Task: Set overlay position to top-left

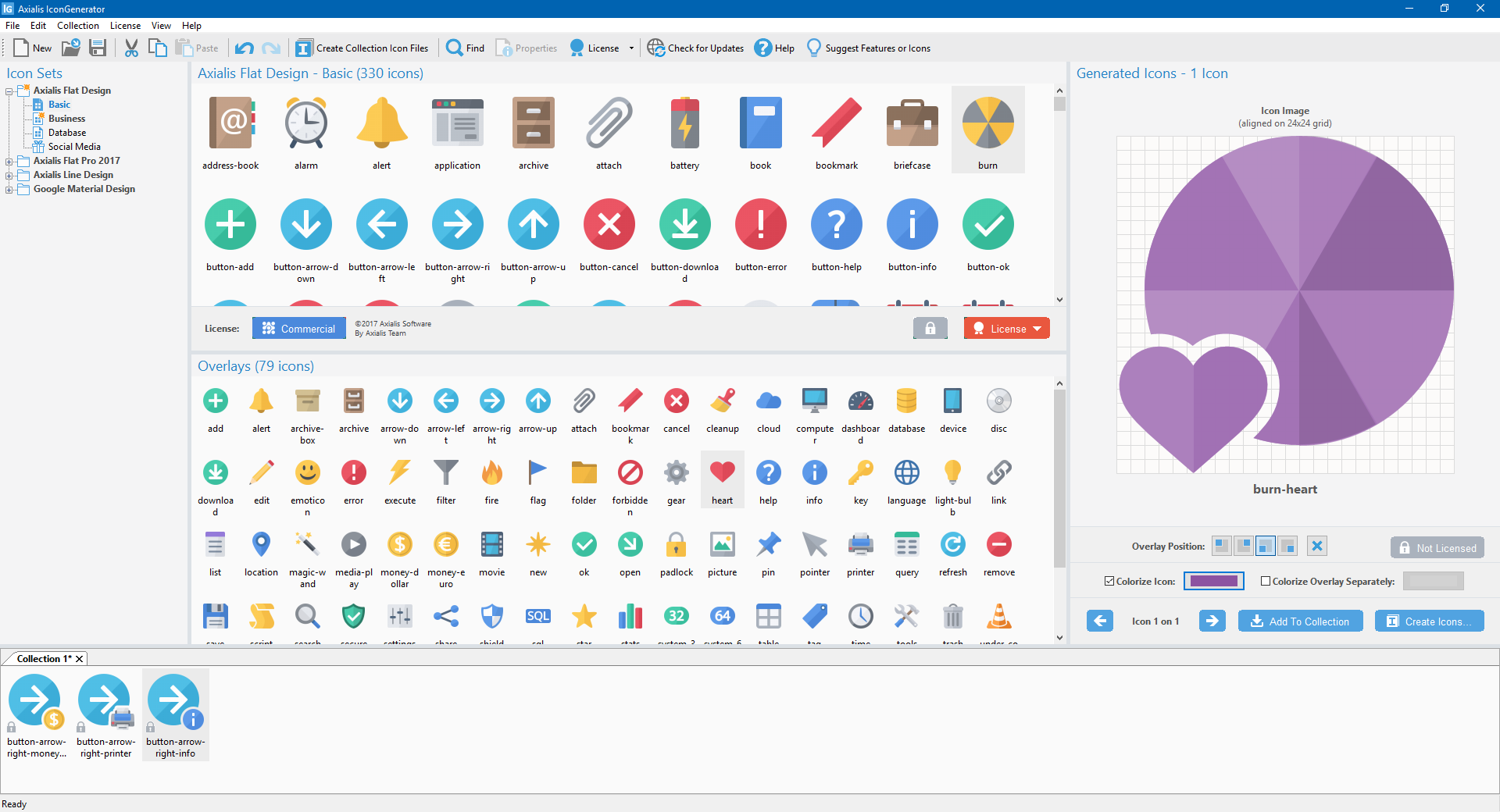Action: (1222, 546)
